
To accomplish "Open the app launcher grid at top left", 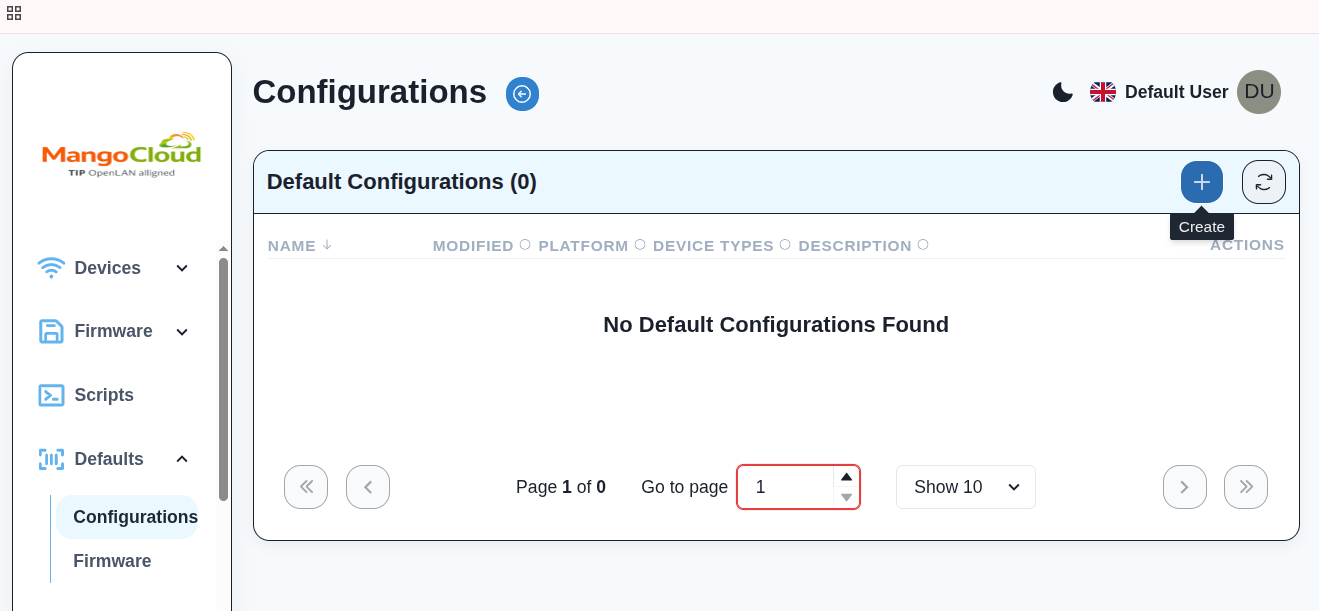I will tap(14, 13).
